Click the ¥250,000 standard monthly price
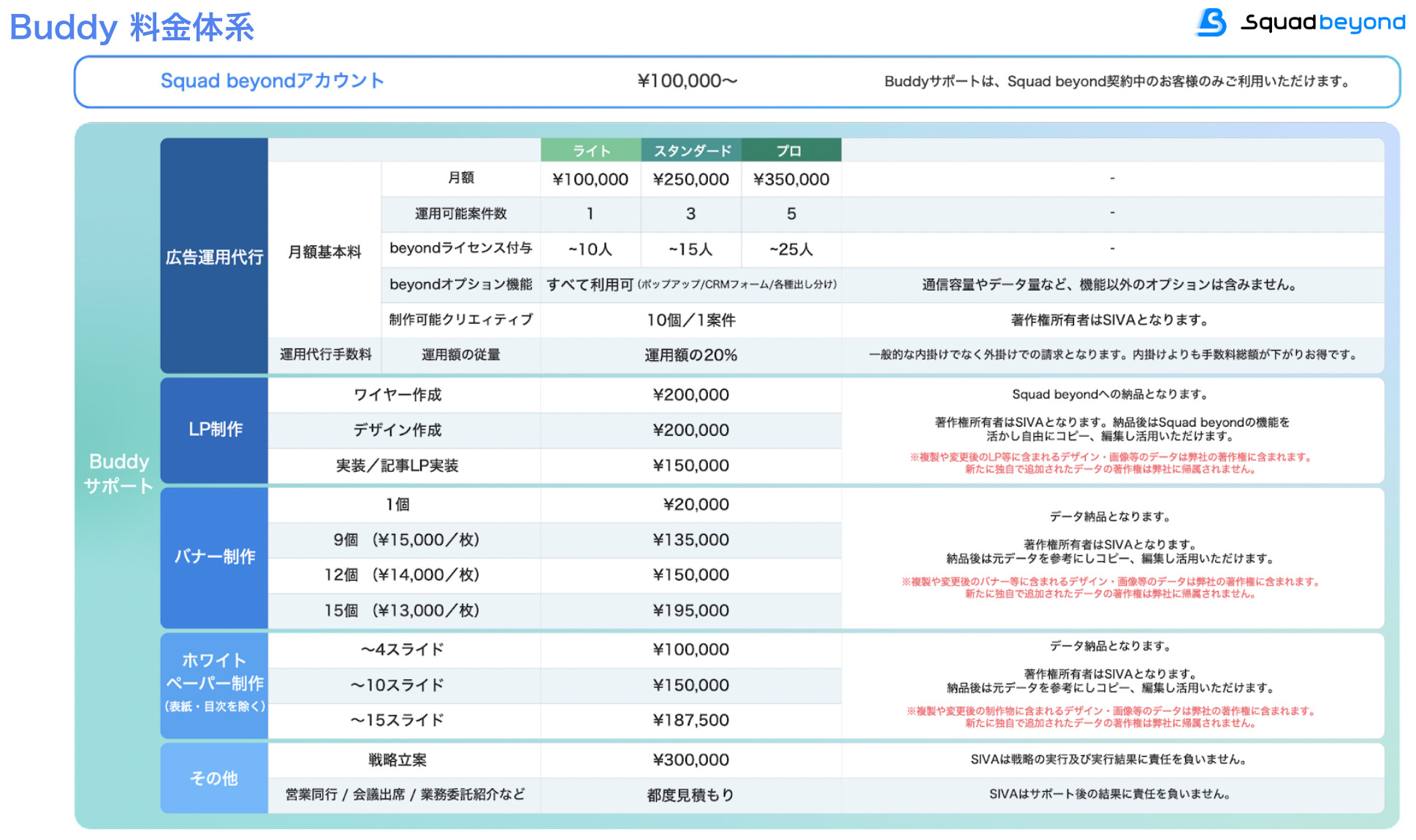 pyautogui.click(x=691, y=179)
